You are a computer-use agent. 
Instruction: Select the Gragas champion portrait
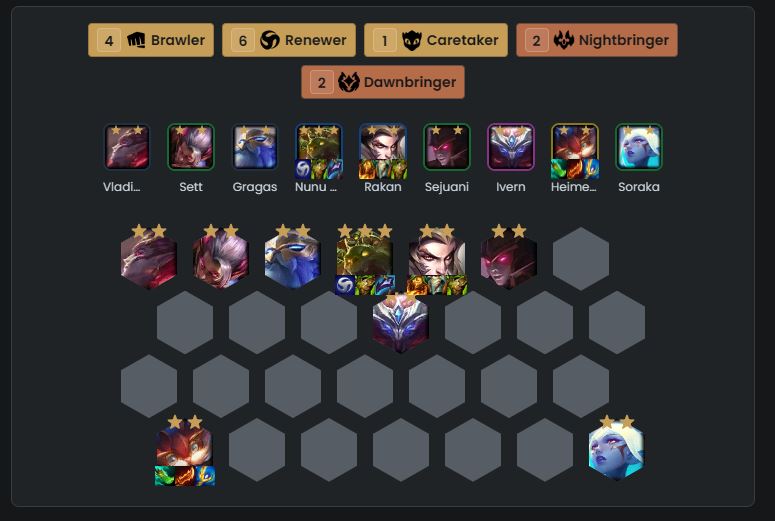coord(255,147)
